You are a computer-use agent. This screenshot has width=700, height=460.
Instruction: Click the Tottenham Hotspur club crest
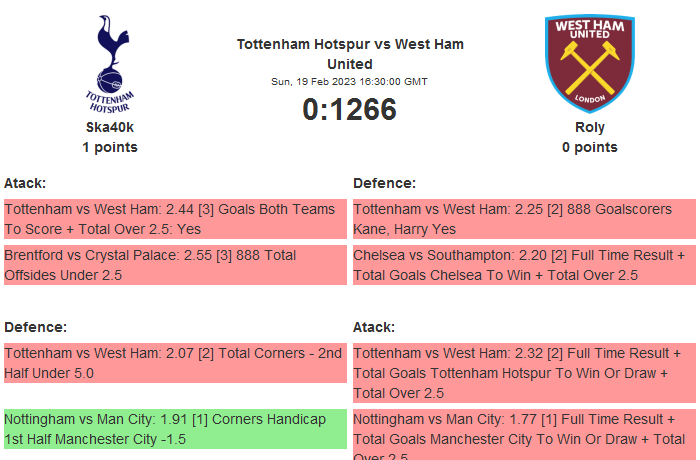110,62
